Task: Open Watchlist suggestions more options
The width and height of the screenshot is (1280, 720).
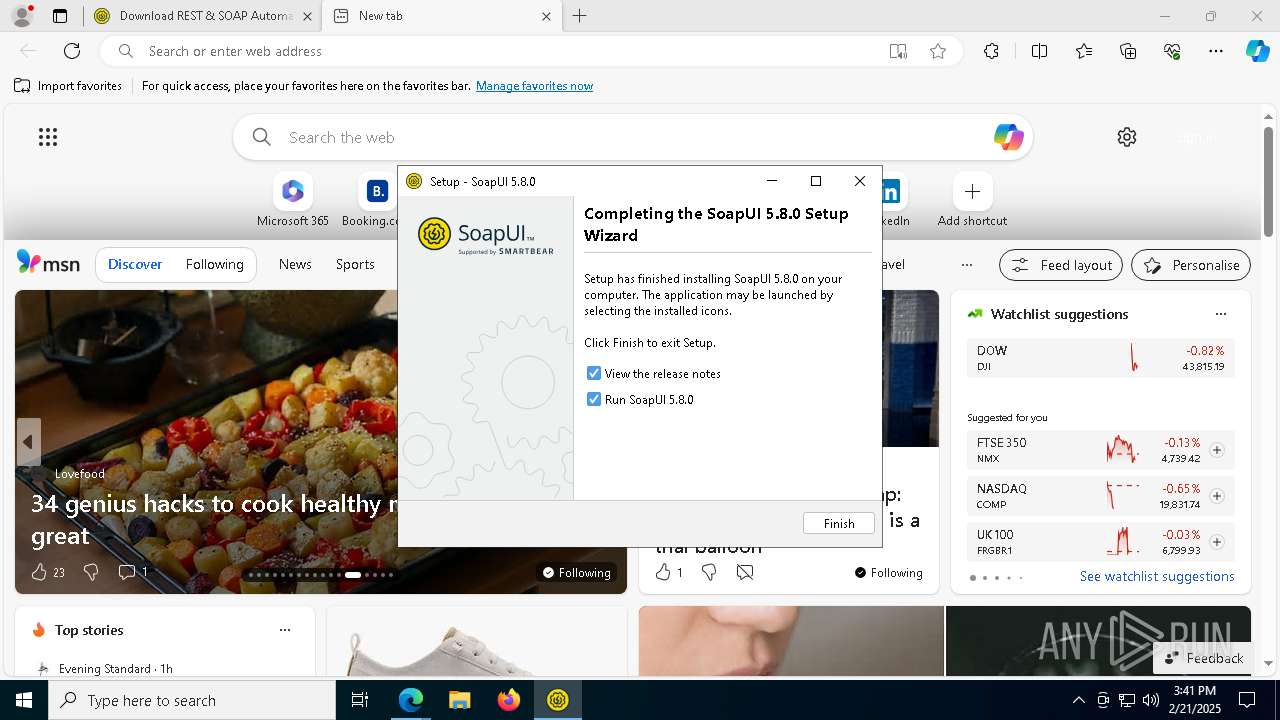Action: pos(1220,314)
